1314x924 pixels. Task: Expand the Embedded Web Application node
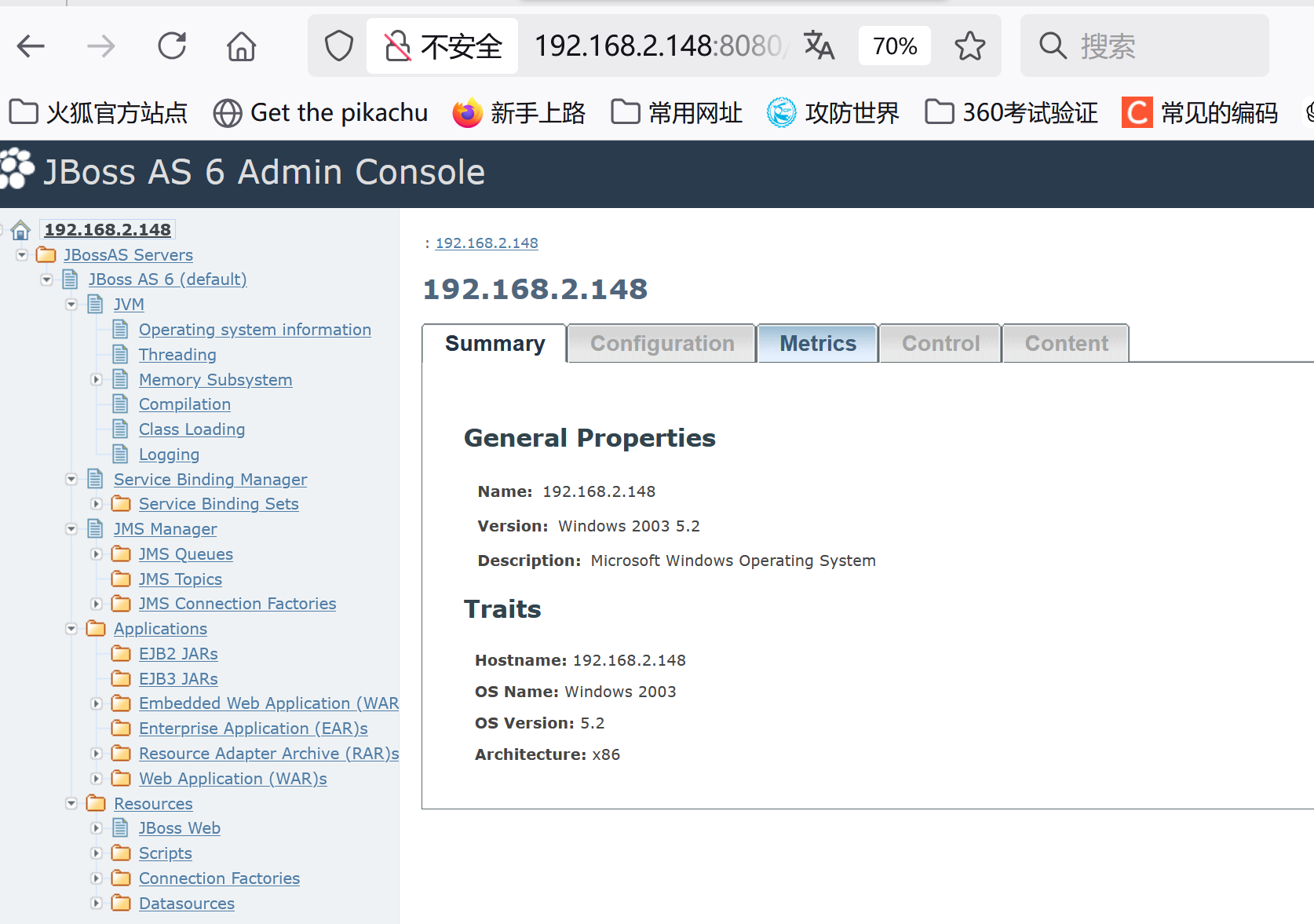point(97,703)
